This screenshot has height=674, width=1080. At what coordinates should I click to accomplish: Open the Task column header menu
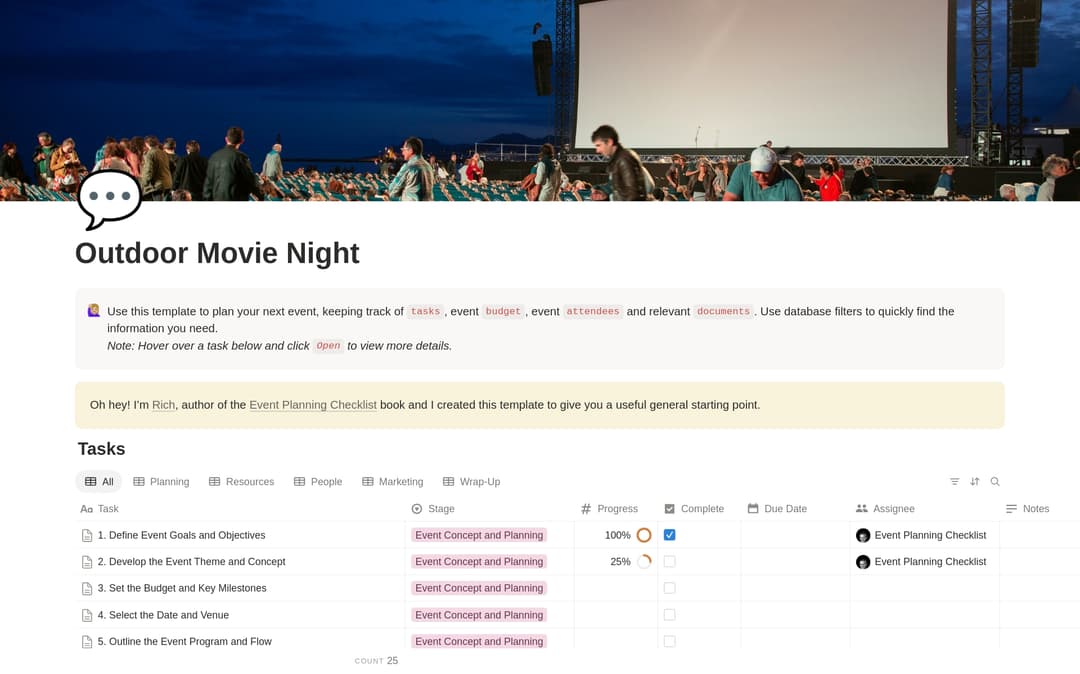[x=99, y=509]
